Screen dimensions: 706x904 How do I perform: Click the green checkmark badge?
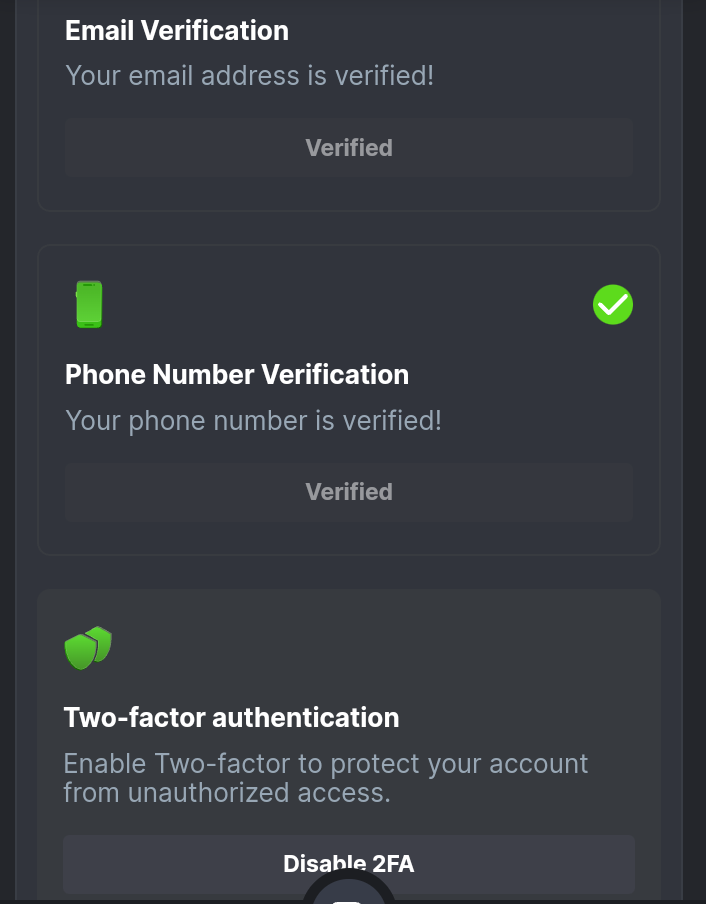(613, 304)
